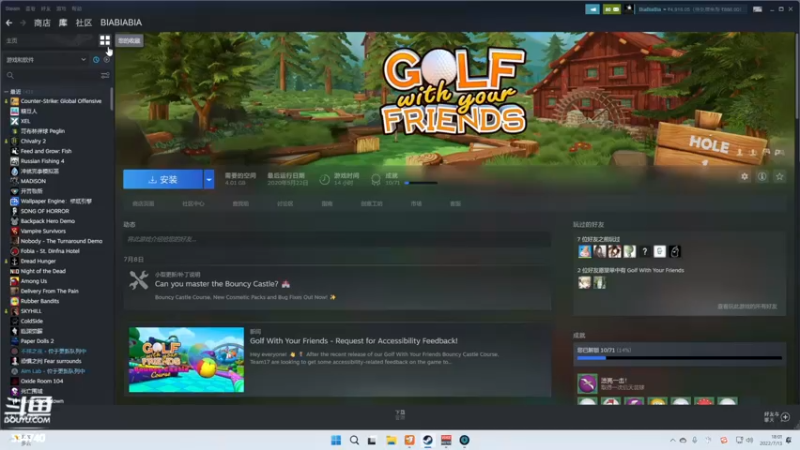Select Chivalry 2 in library

click(x=33, y=141)
